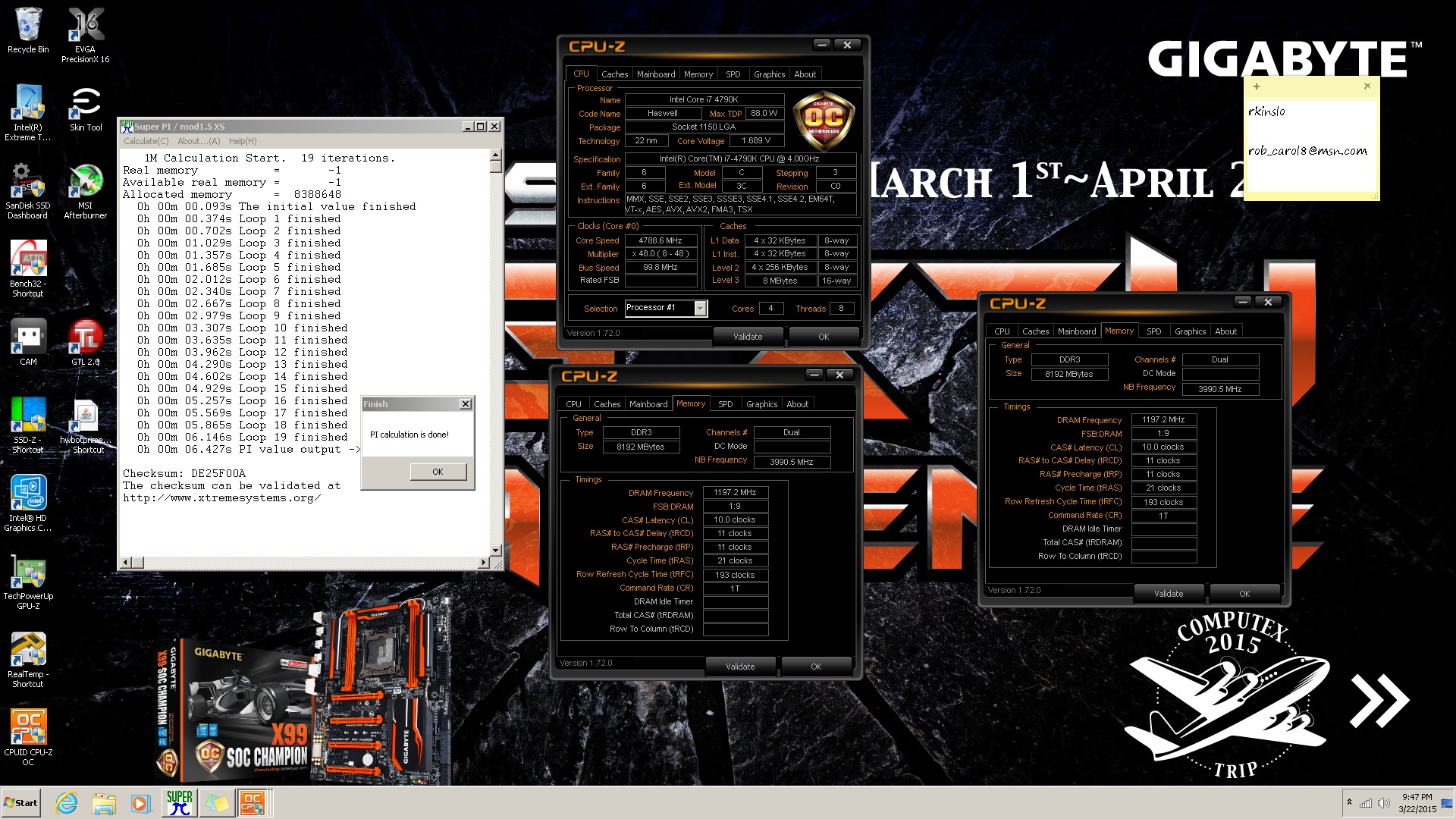Viewport: 1456px width, 819px height.
Task: Open the EVGA PrecisionX 16 icon
Action: (85, 35)
